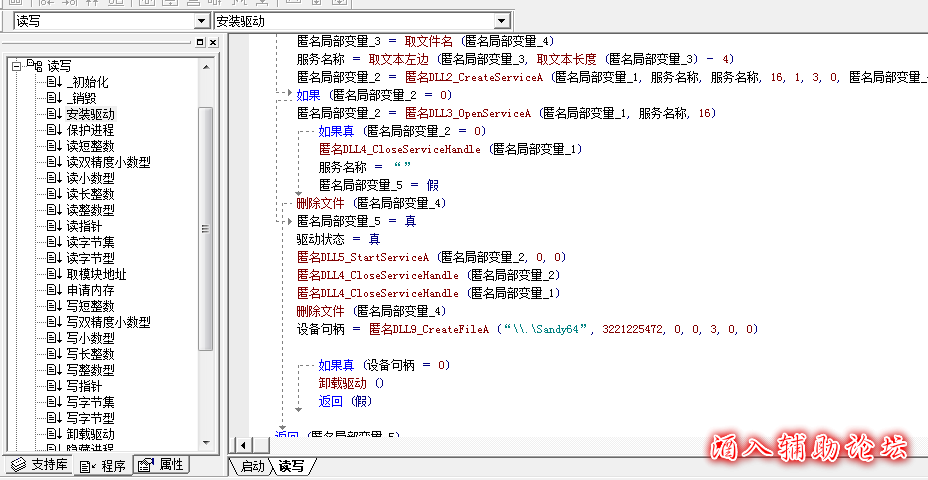Click the line 服务名称 = “”

(365, 167)
